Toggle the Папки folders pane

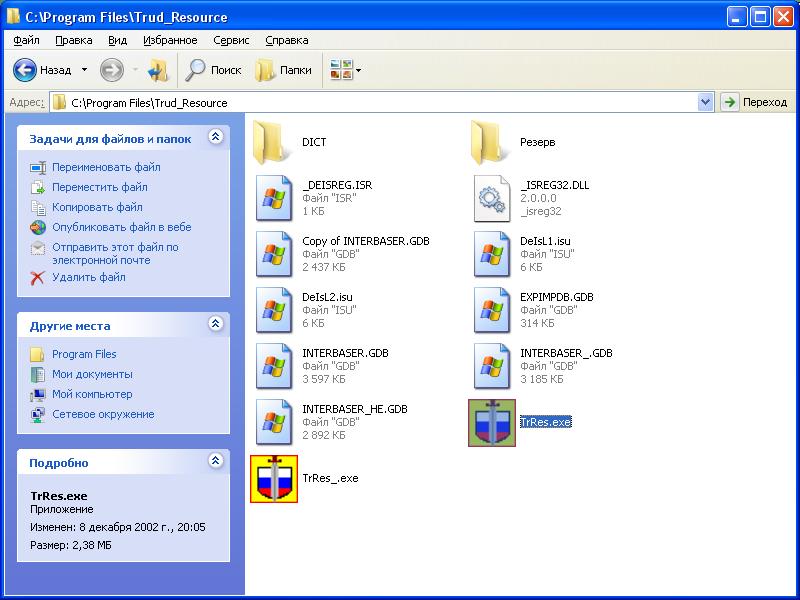pyautogui.click(x=284, y=70)
